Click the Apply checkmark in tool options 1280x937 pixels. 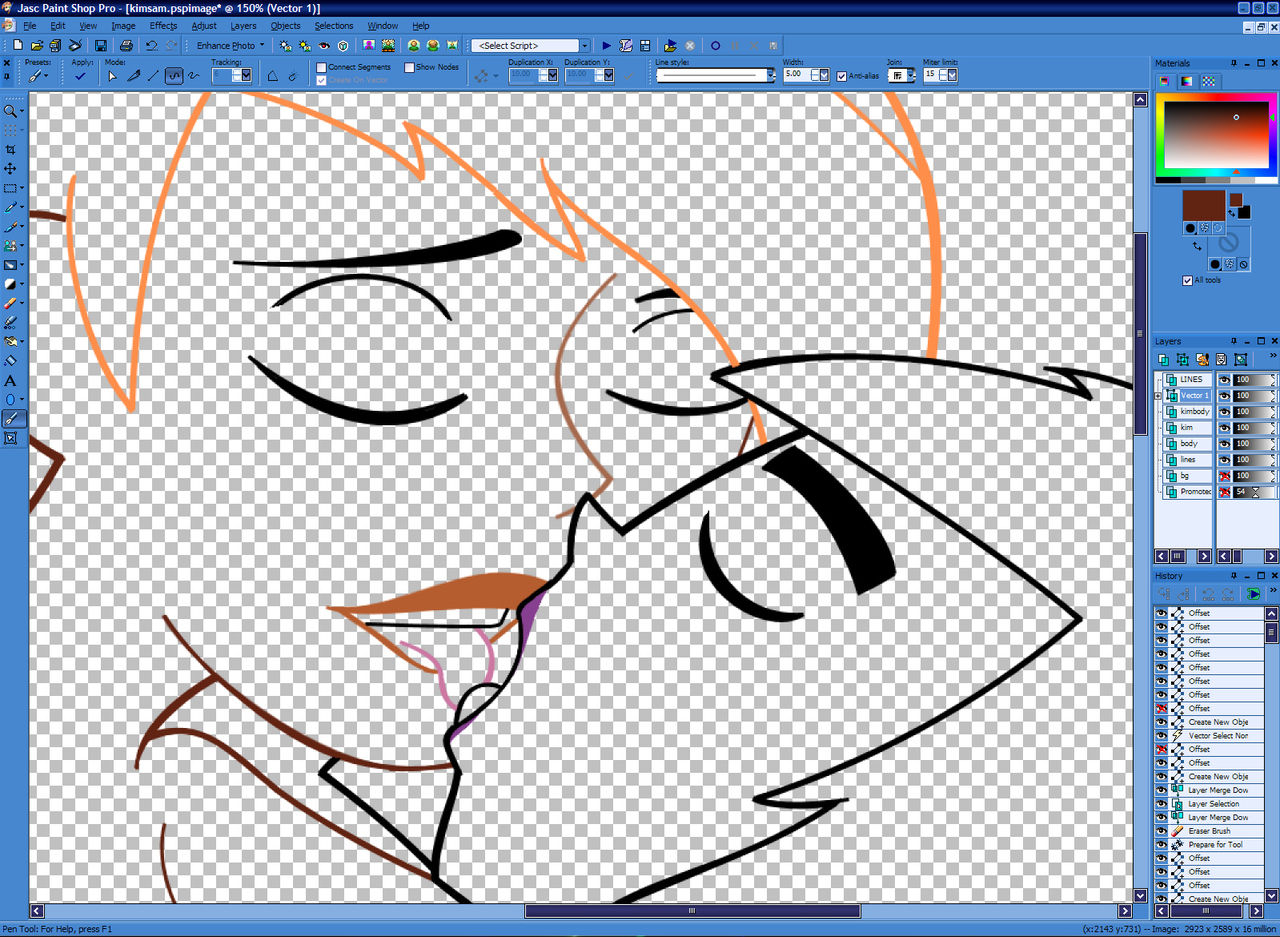80,76
